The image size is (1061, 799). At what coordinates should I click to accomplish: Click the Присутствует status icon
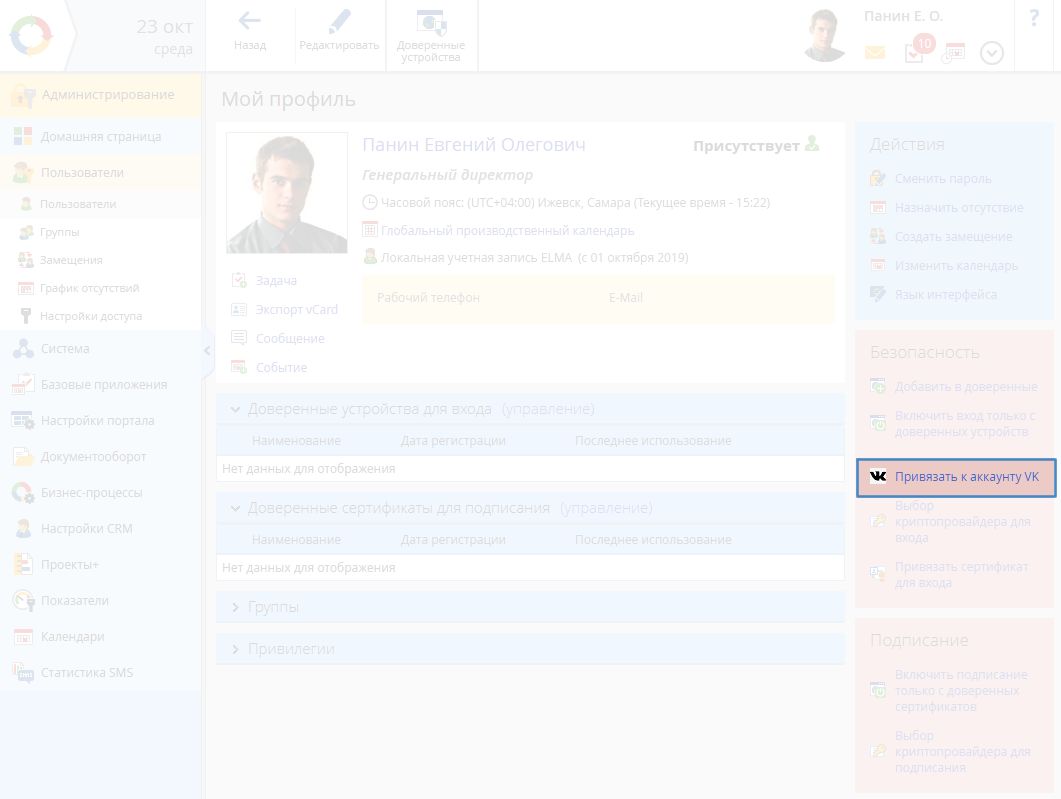[x=813, y=144]
